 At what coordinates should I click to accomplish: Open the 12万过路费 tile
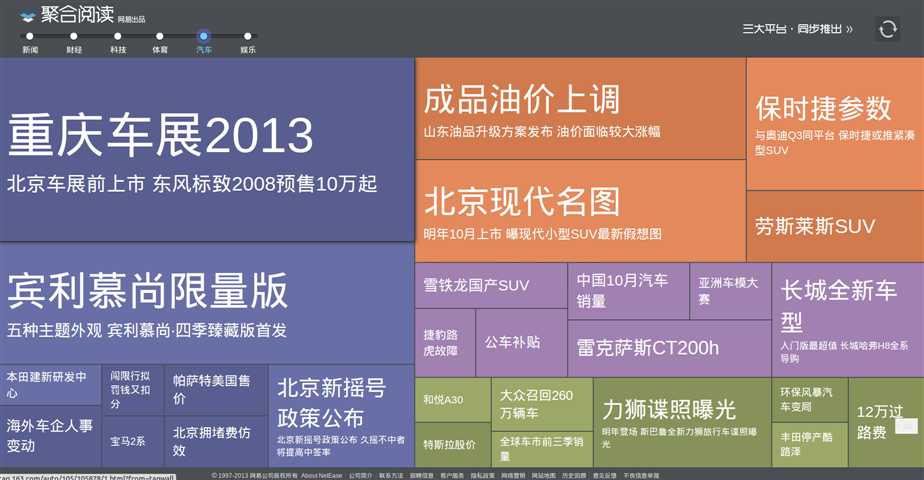click(x=886, y=423)
